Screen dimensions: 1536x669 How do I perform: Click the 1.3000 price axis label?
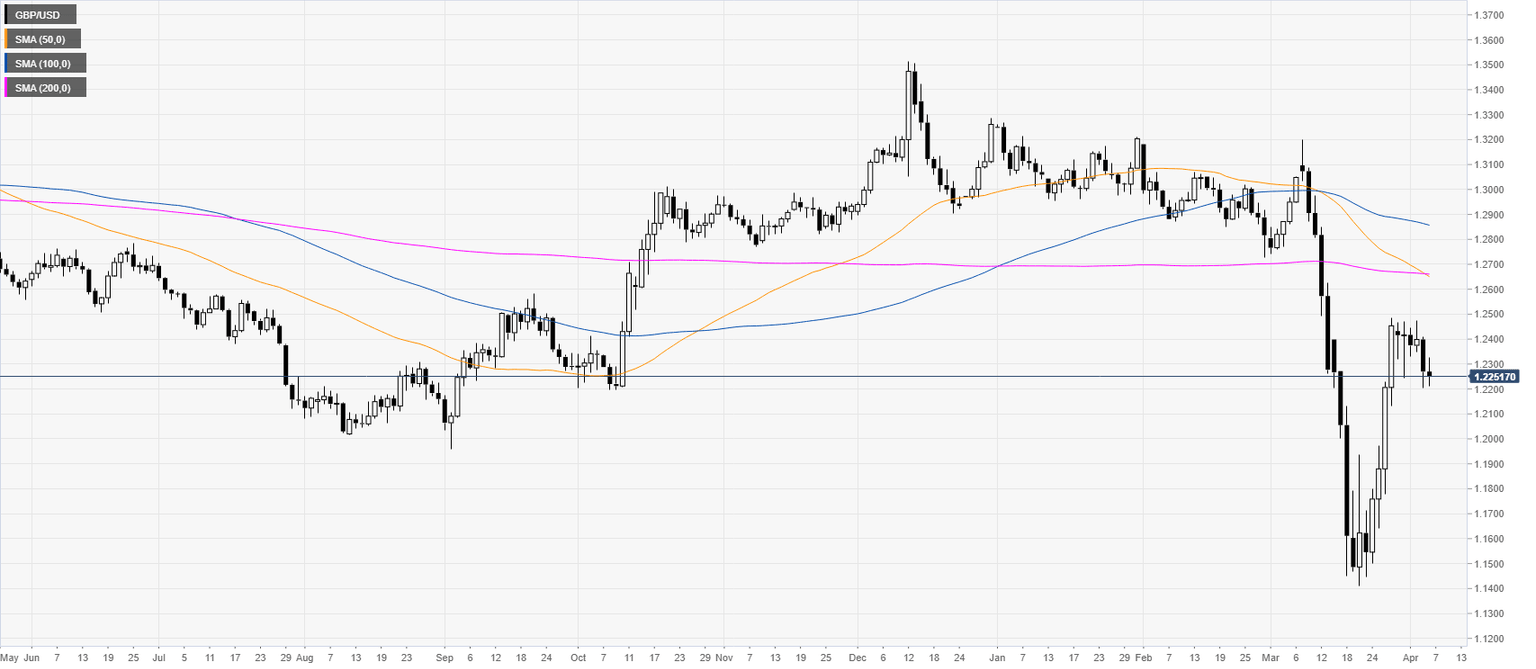[x=1487, y=190]
